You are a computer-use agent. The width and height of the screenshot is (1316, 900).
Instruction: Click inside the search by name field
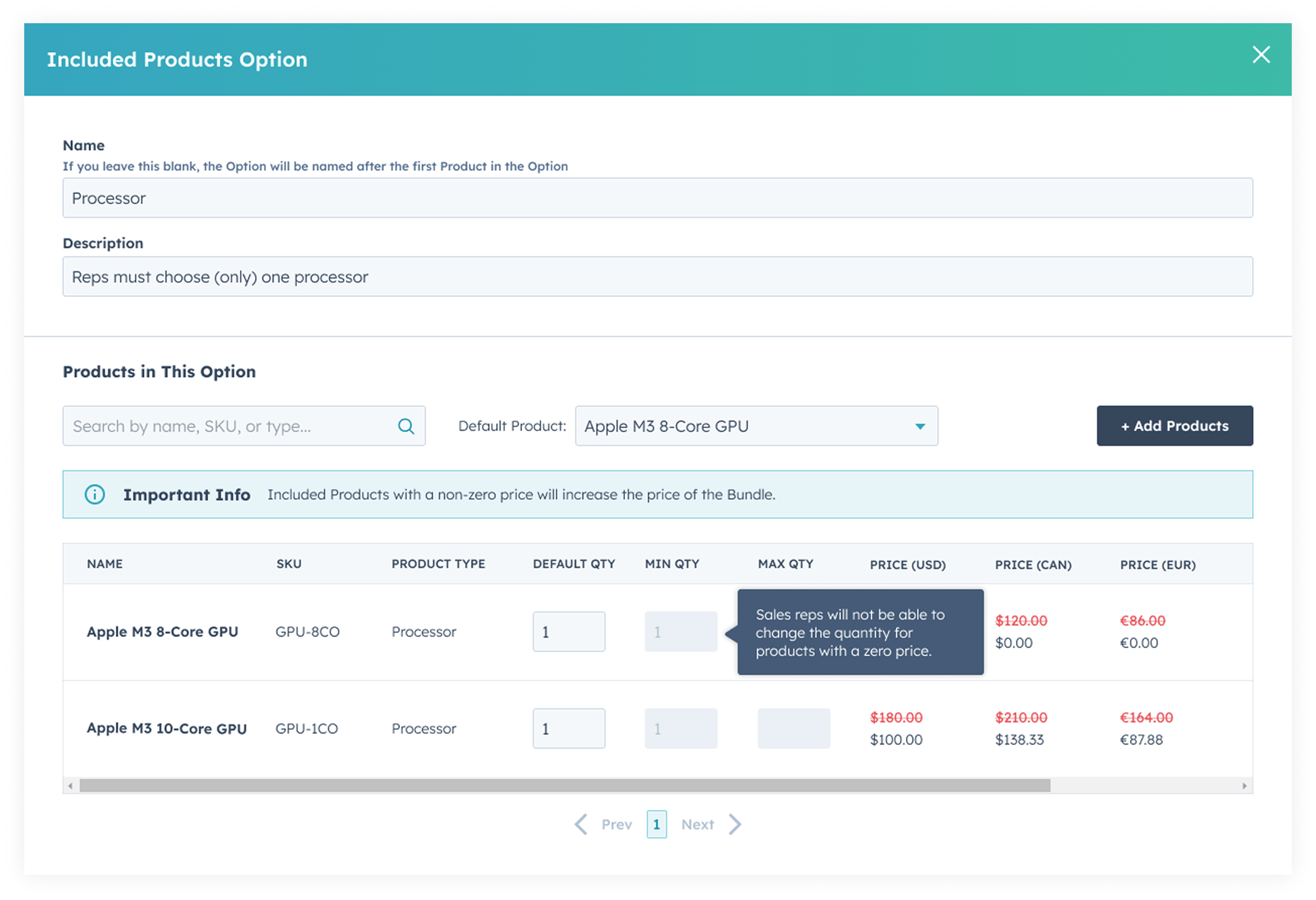pyautogui.click(x=227, y=426)
